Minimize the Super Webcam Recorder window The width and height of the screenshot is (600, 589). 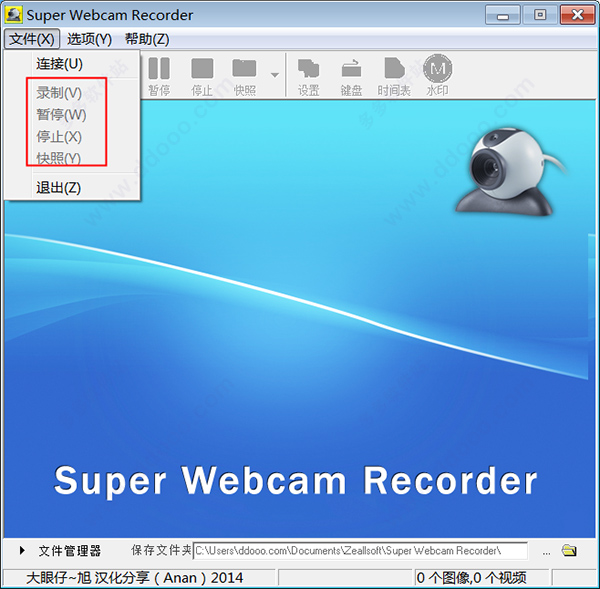pos(502,15)
